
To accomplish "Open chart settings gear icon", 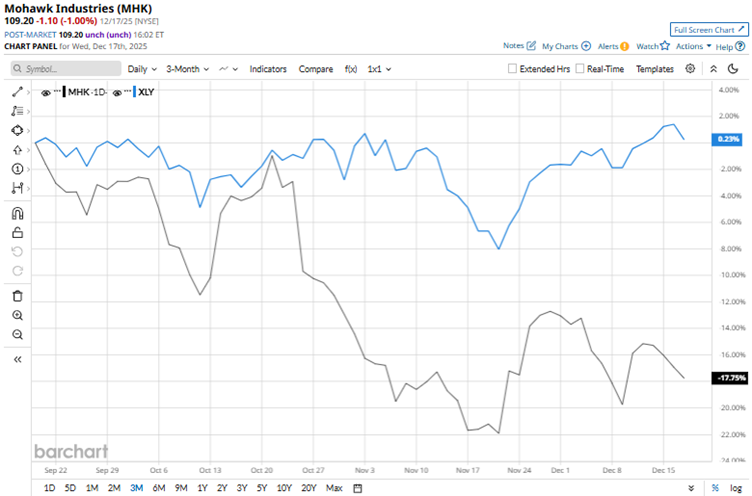I will tap(690, 69).
